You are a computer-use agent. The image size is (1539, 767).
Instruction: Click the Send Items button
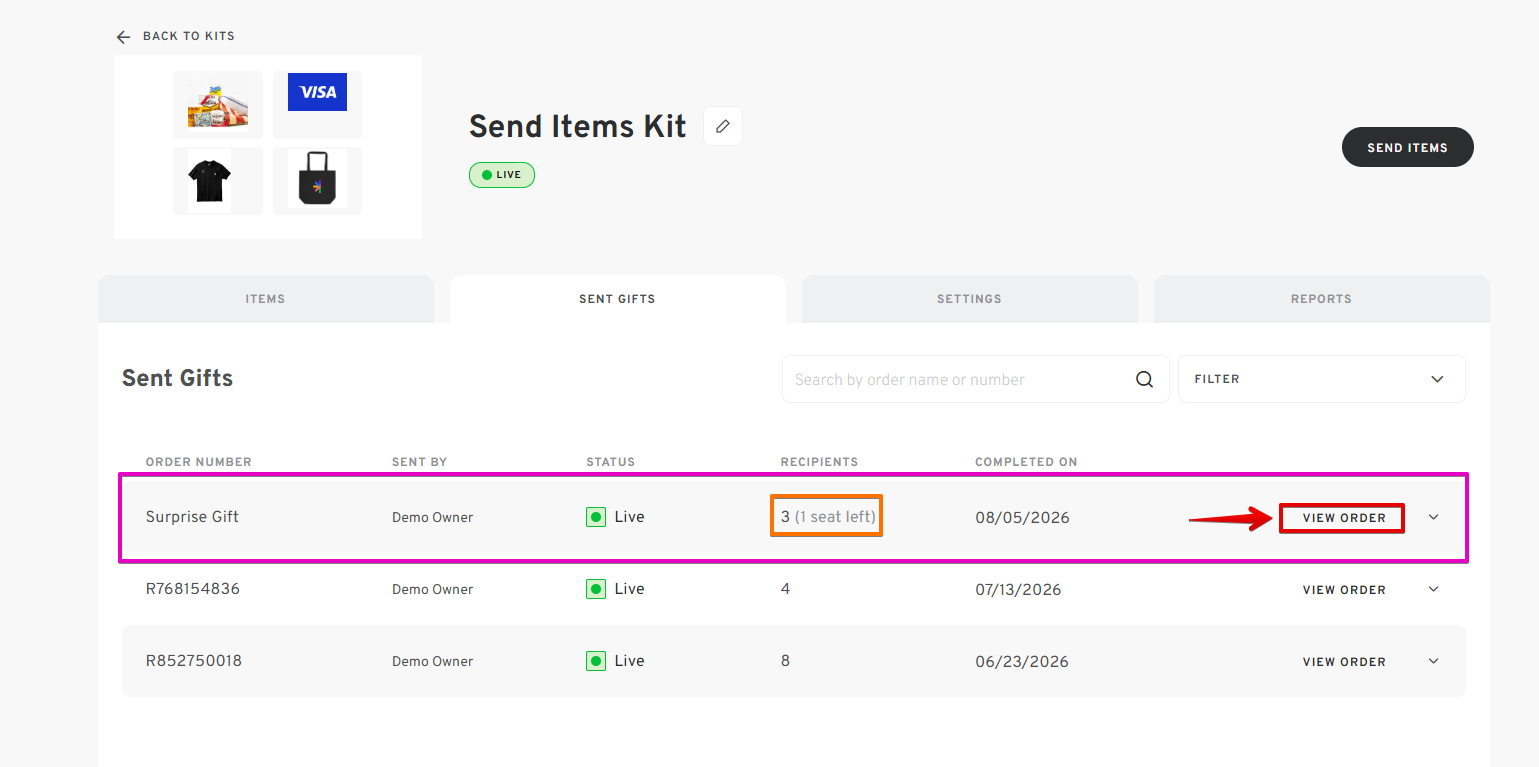1407,147
